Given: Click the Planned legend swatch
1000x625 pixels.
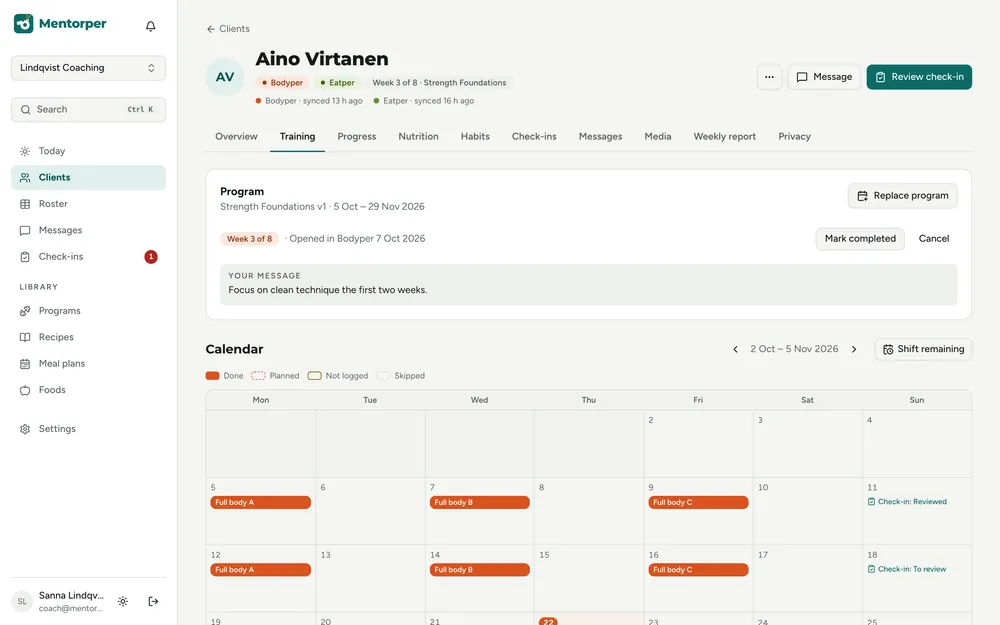Looking at the screenshot, I should pyautogui.click(x=258, y=376).
